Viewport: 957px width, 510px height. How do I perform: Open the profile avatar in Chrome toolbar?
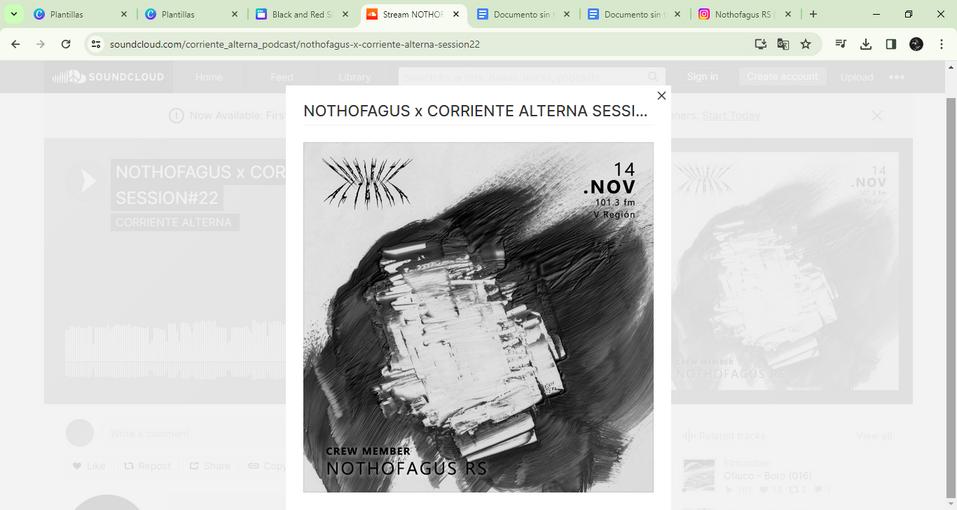[916, 44]
